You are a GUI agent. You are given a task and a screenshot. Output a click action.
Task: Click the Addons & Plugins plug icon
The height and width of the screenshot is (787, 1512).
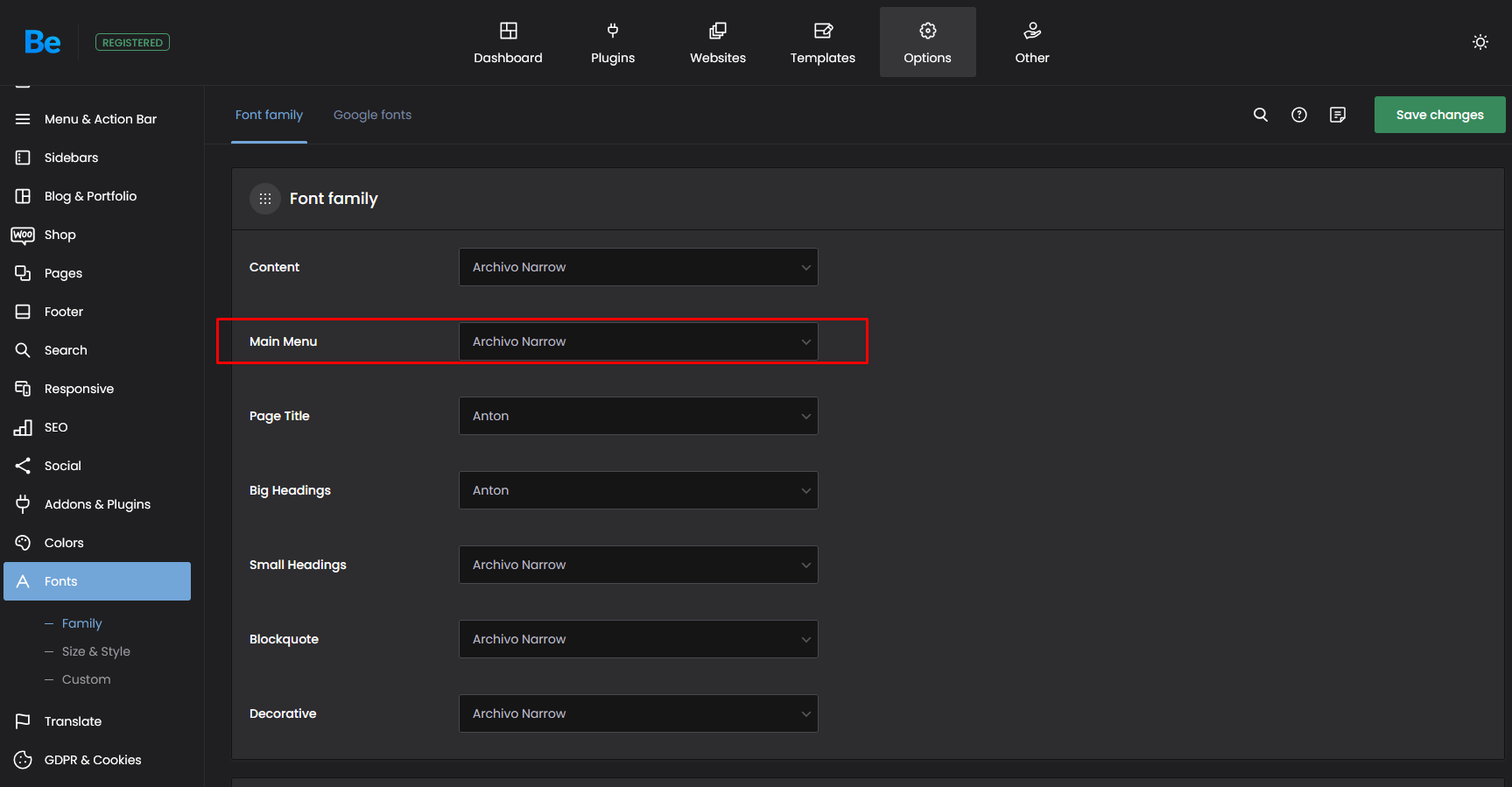(x=23, y=504)
